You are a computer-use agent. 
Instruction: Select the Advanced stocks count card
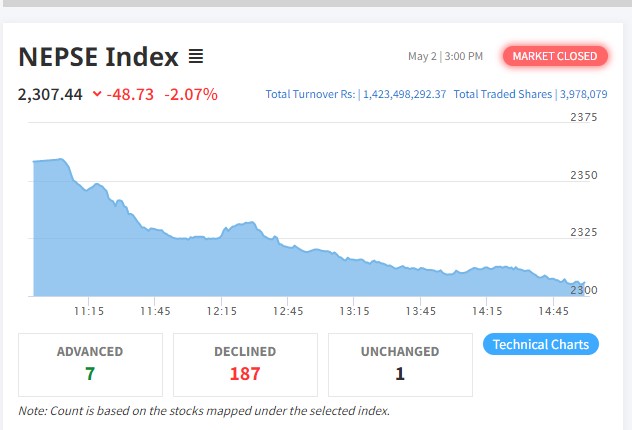[90, 365]
